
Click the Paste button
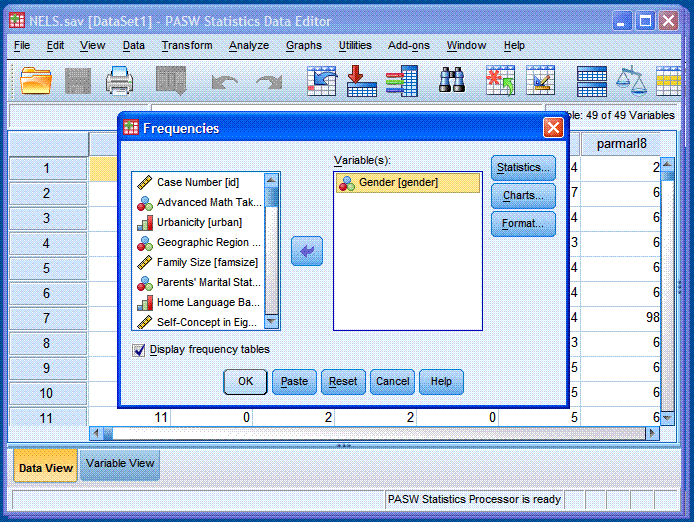294,382
